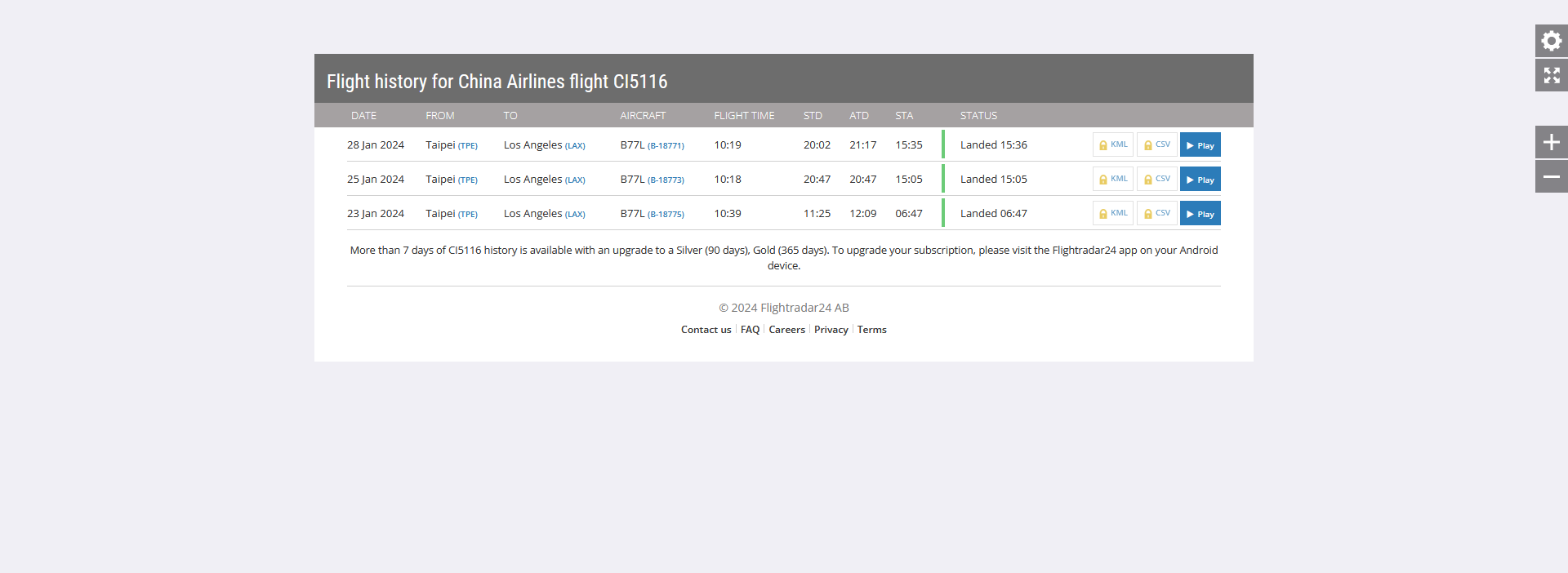Open the Contact us footer link
Viewport: 1568px width, 573px height.
click(x=706, y=330)
